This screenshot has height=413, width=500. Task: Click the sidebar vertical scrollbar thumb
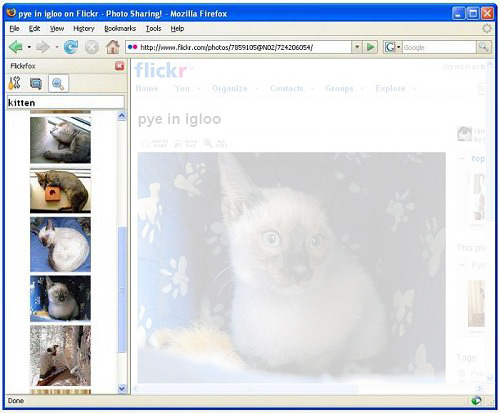(122, 289)
